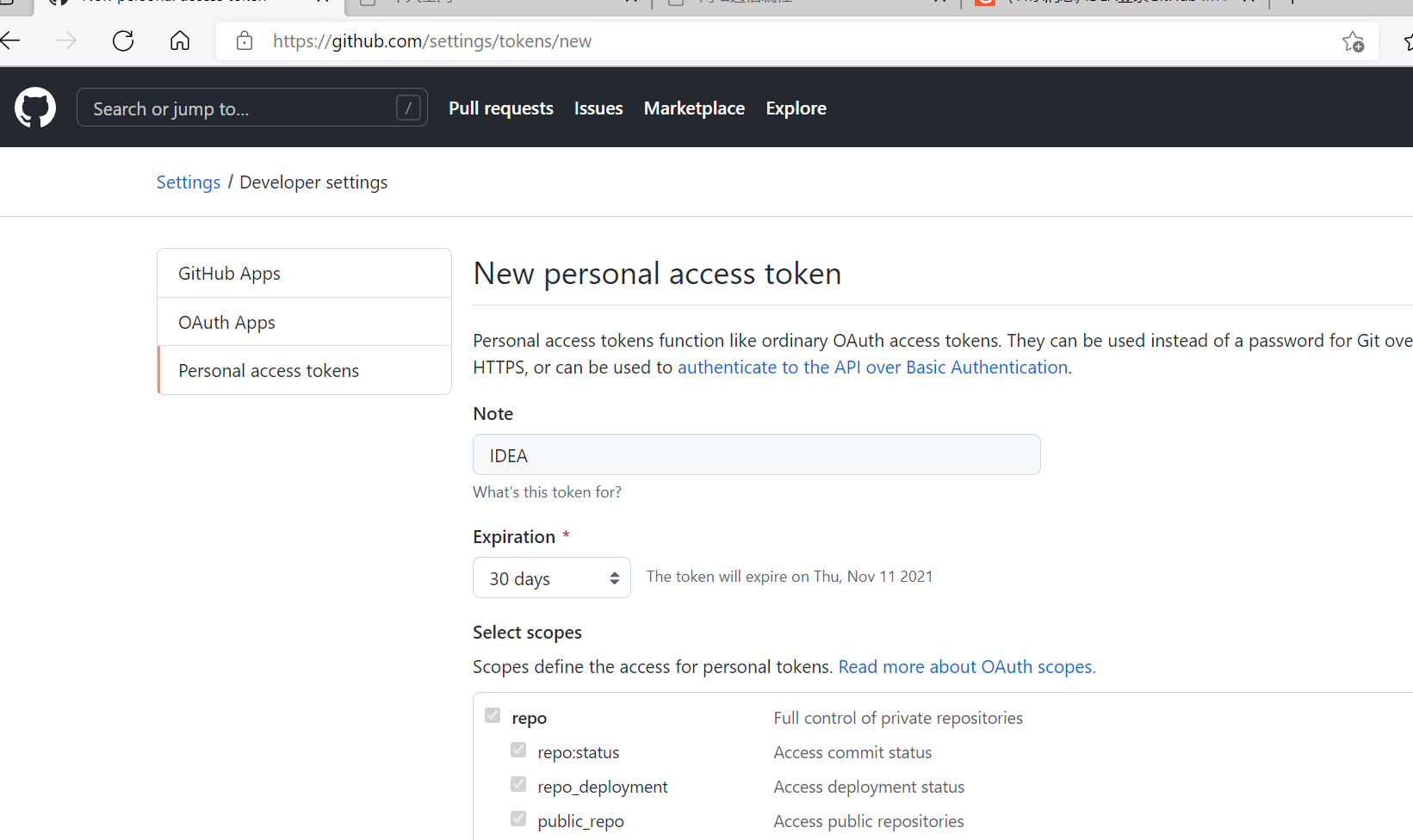Toggle the repo_deployment checkbox
Screen dimensions: 1413x840
pos(518,784)
